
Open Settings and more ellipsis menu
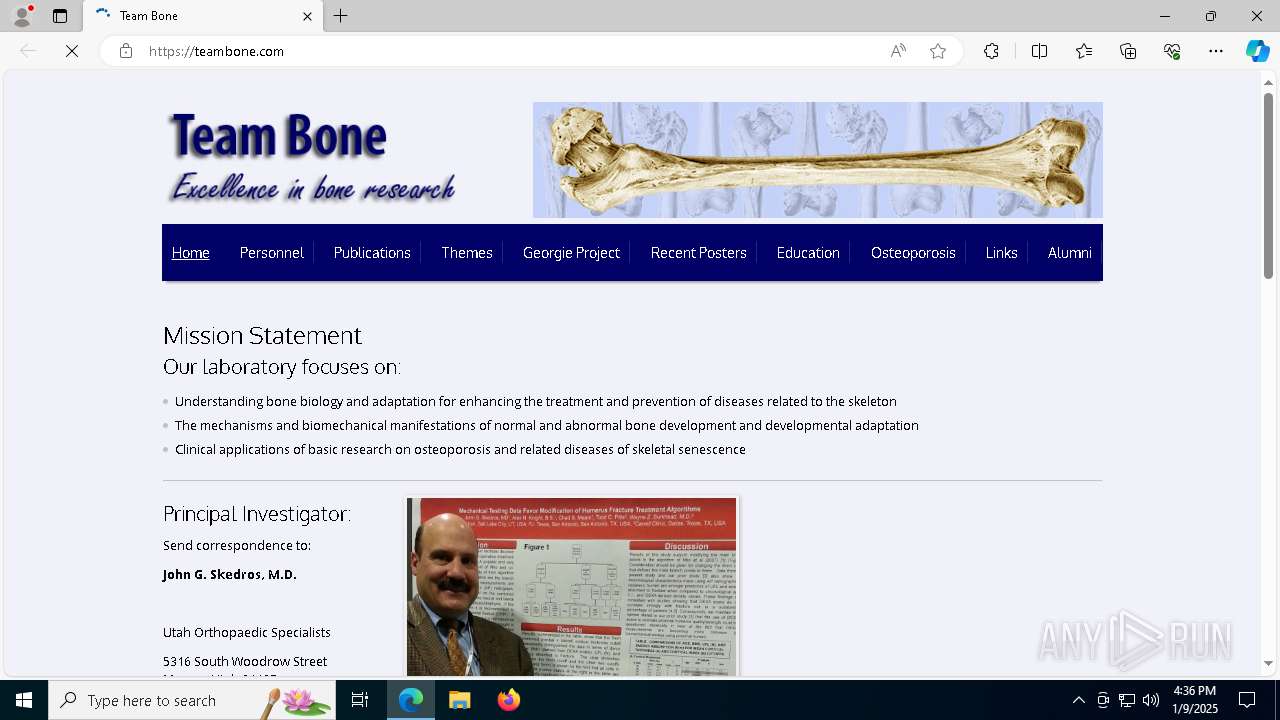pos(1216,51)
